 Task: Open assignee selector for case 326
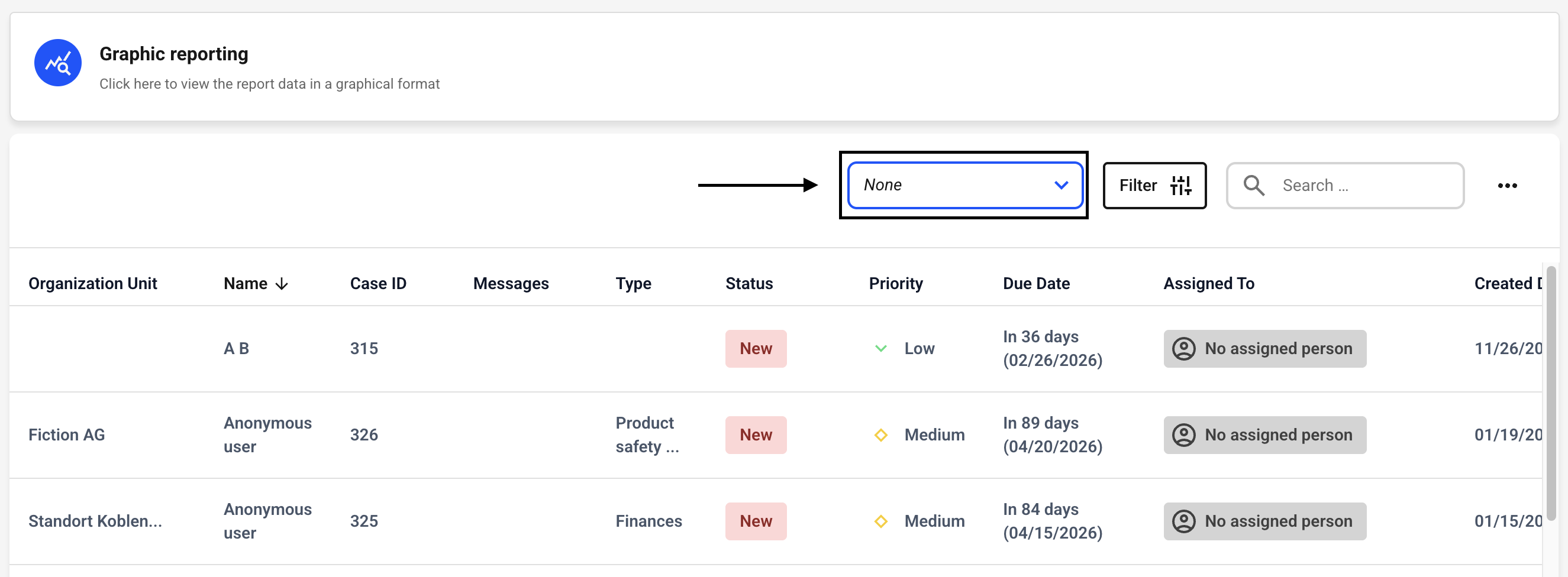click(1264, 435)
